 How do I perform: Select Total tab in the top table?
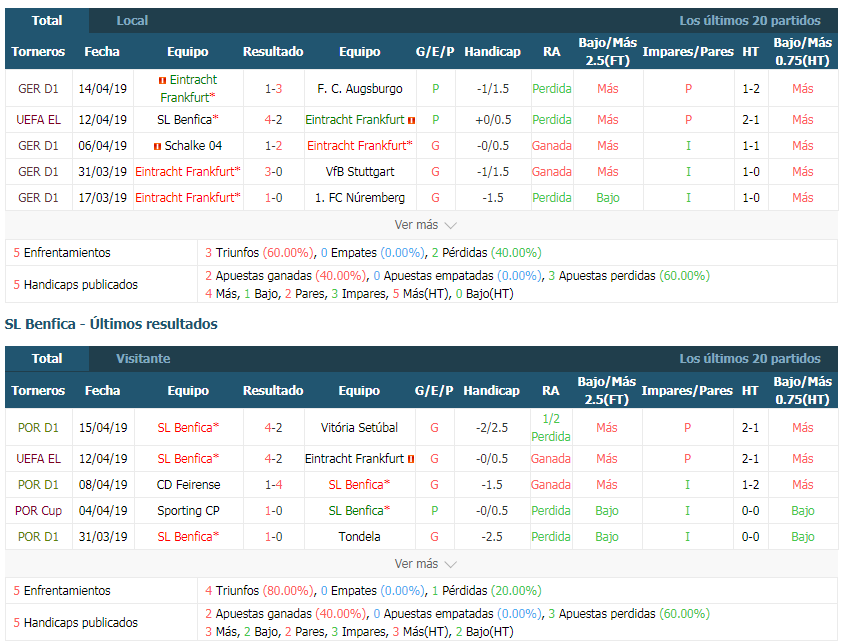pos(47,21)
